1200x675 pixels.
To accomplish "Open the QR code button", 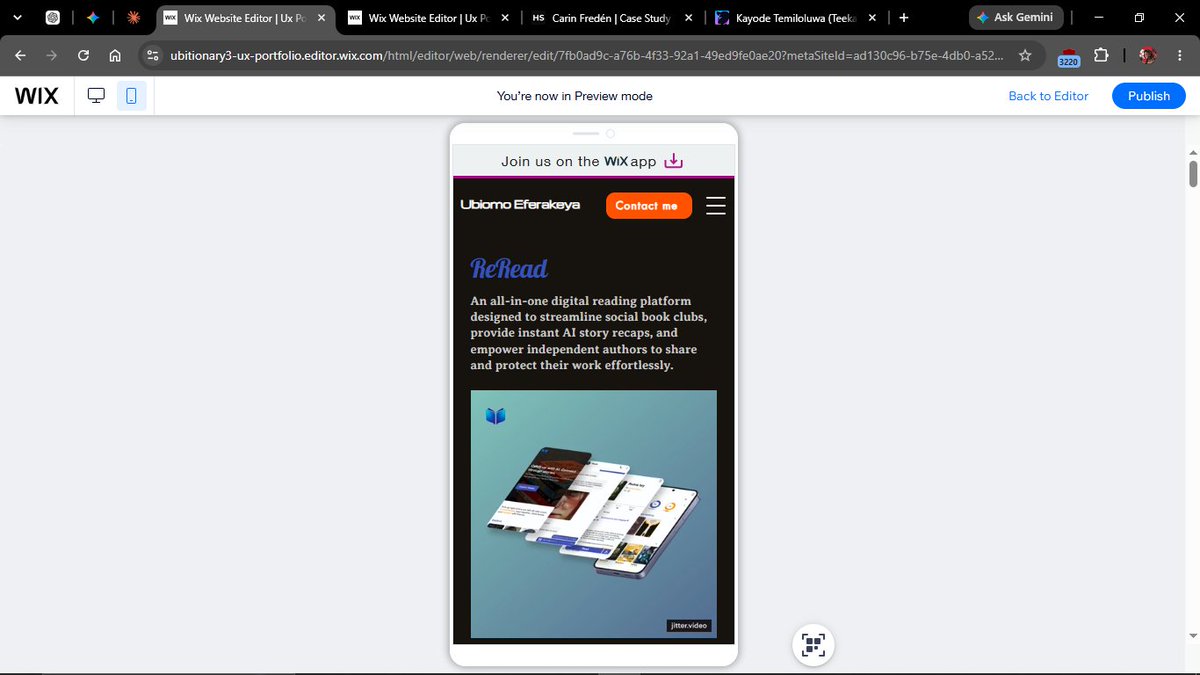I will [814, 645].
